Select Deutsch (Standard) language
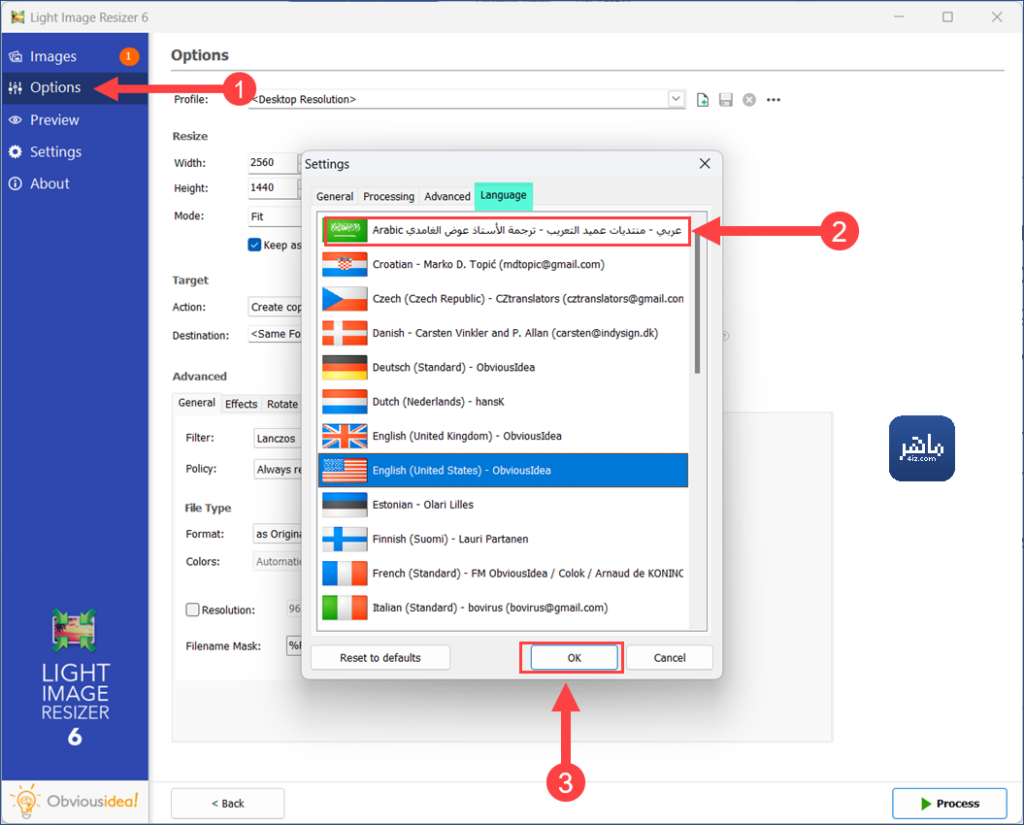This screenshot has height=825, width=1024. coord(504,367)
